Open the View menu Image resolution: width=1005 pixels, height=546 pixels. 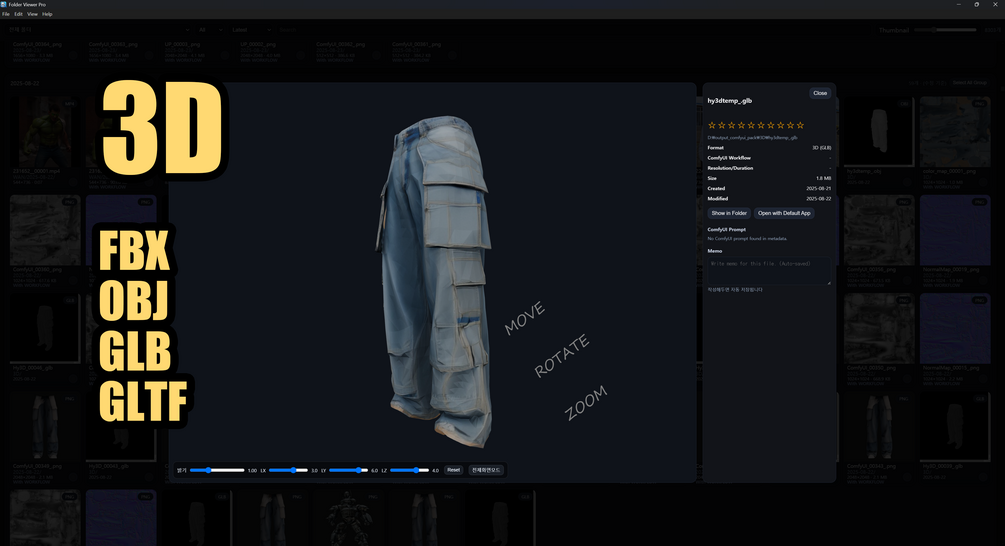pos(32,14)
